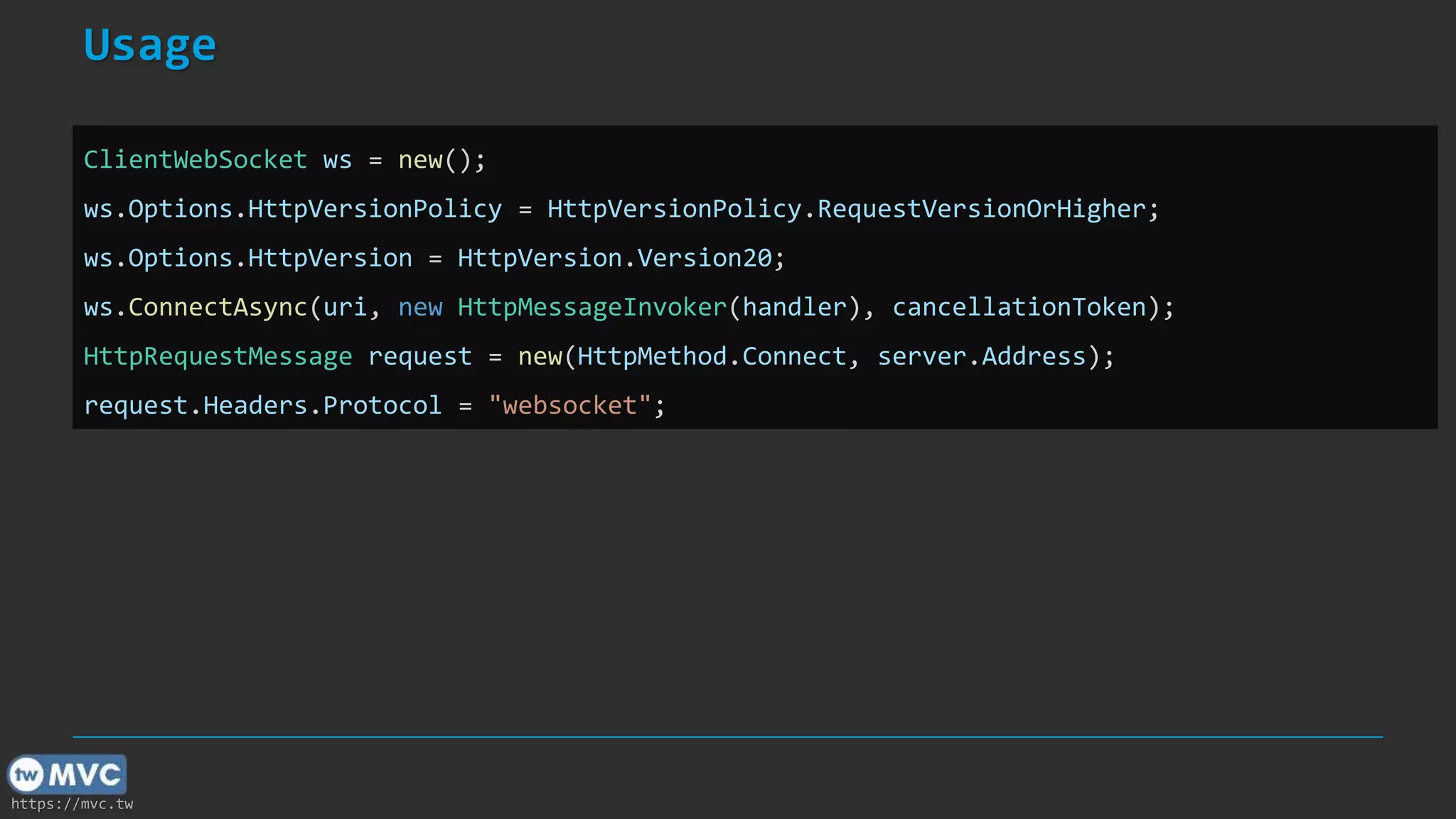Click HttpMessageInvoker in the code
1456x819 pixels.
[x=592, y=307]
